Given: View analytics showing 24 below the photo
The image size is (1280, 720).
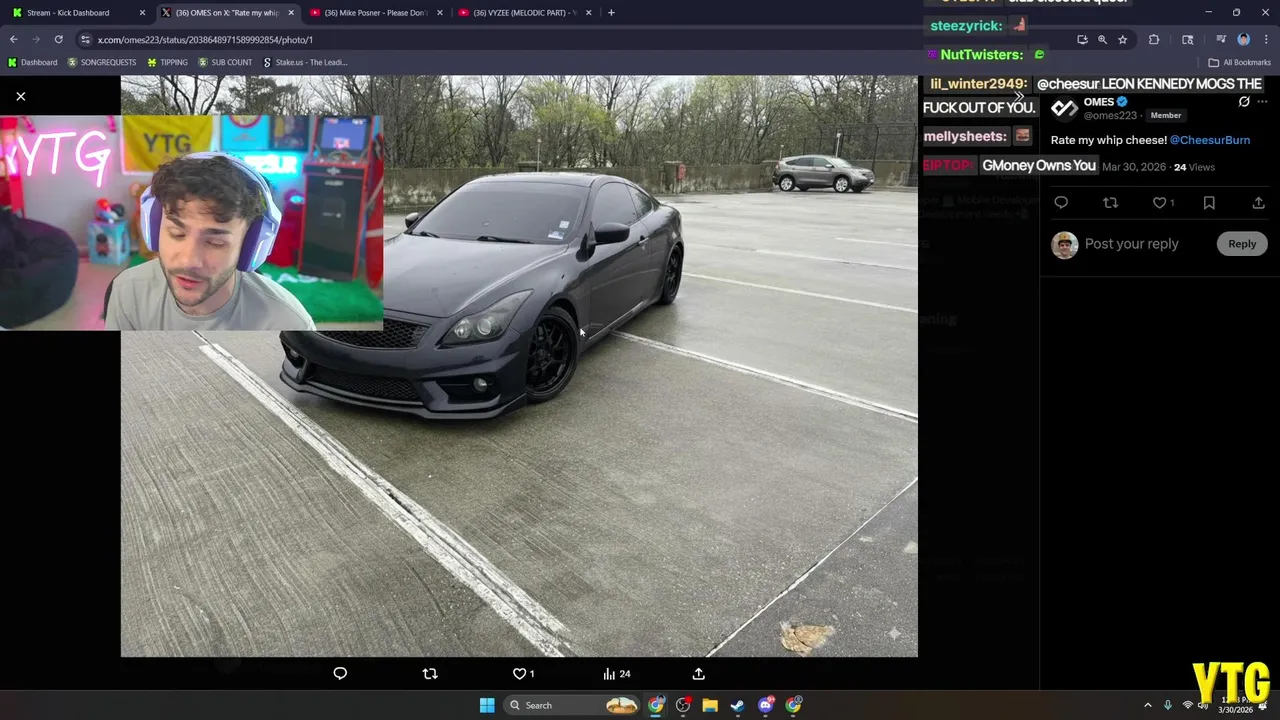Looking at the screenshot, I should pos(616,674).
